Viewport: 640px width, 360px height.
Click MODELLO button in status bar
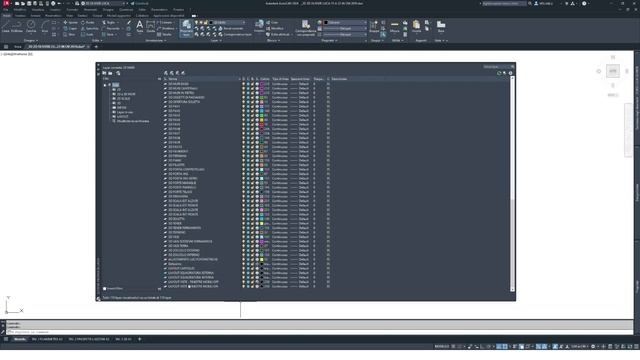441,347
